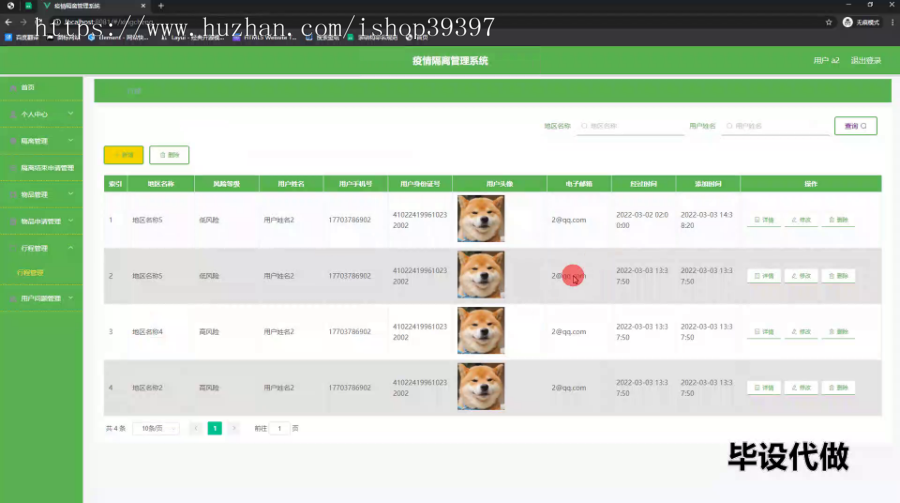Click the 用户 a2 account label
The image size is (900, 503).
826,60
